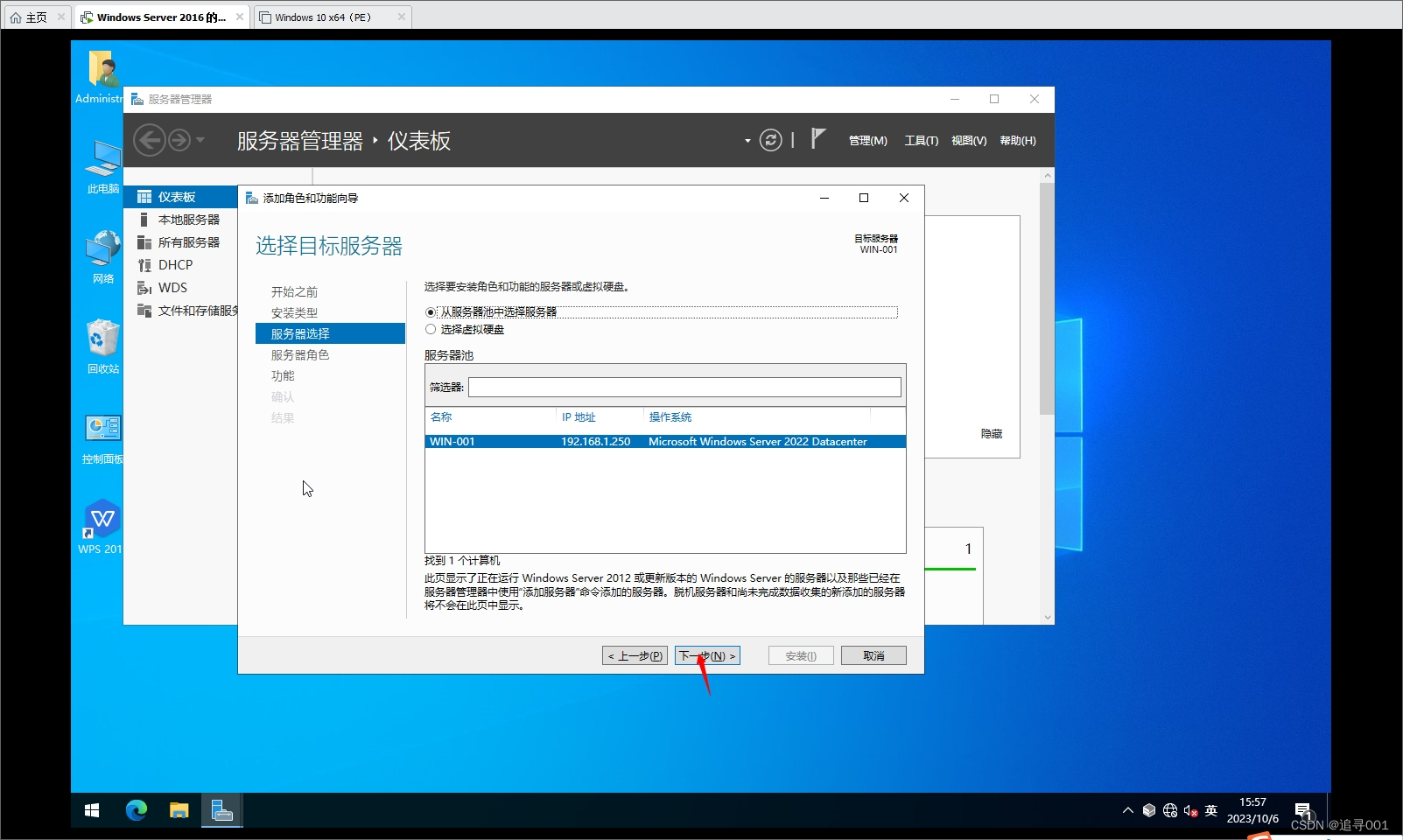Click 取消 button in wizard
This screenshot has width=1403, height=840.
pyautogui.click(x=873, y=655)
